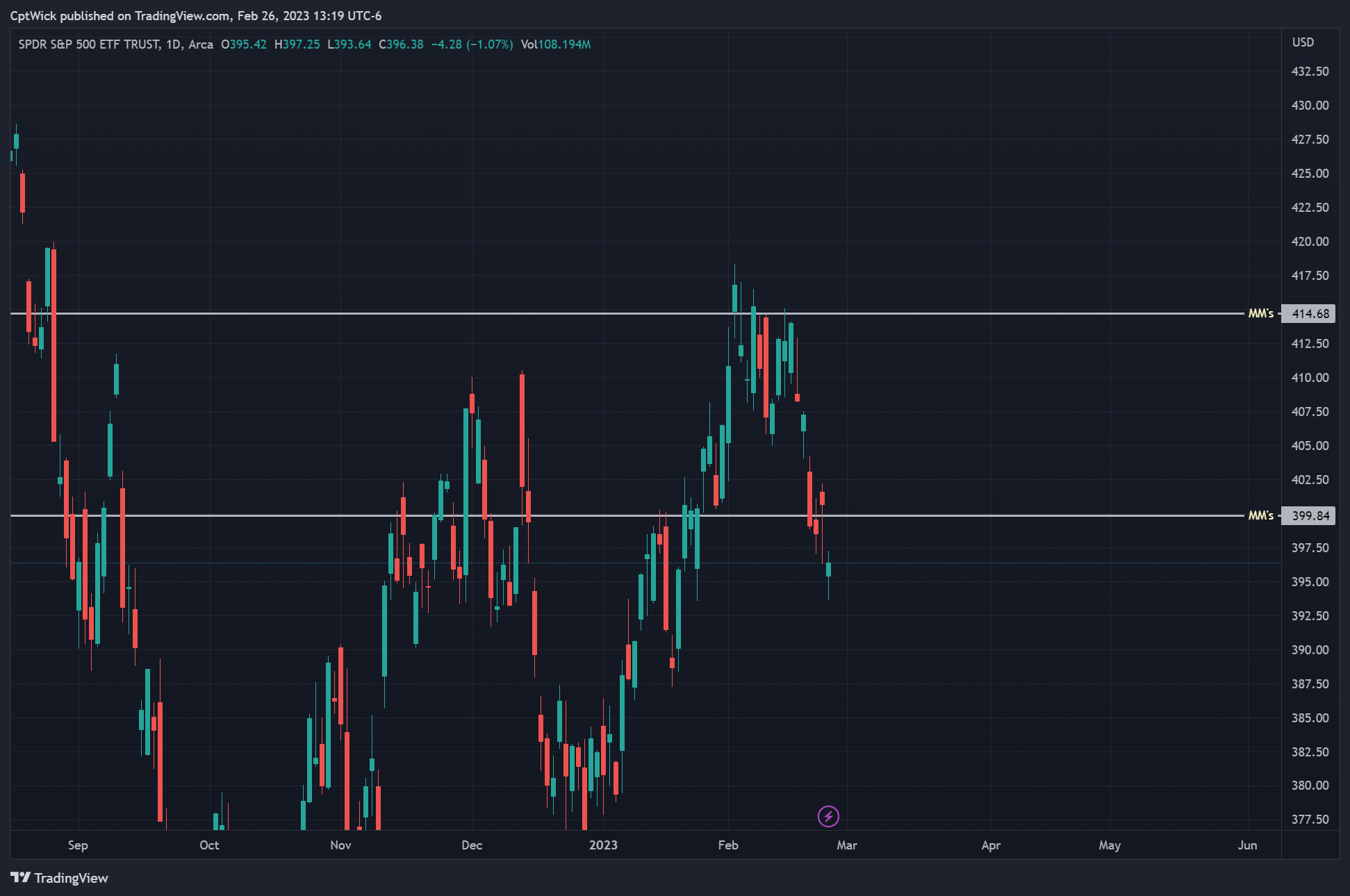Click the CptWick published on TradingView.com header
Image resolution: width=1350 pixels, height=896 pixels.
click(196, 16)
